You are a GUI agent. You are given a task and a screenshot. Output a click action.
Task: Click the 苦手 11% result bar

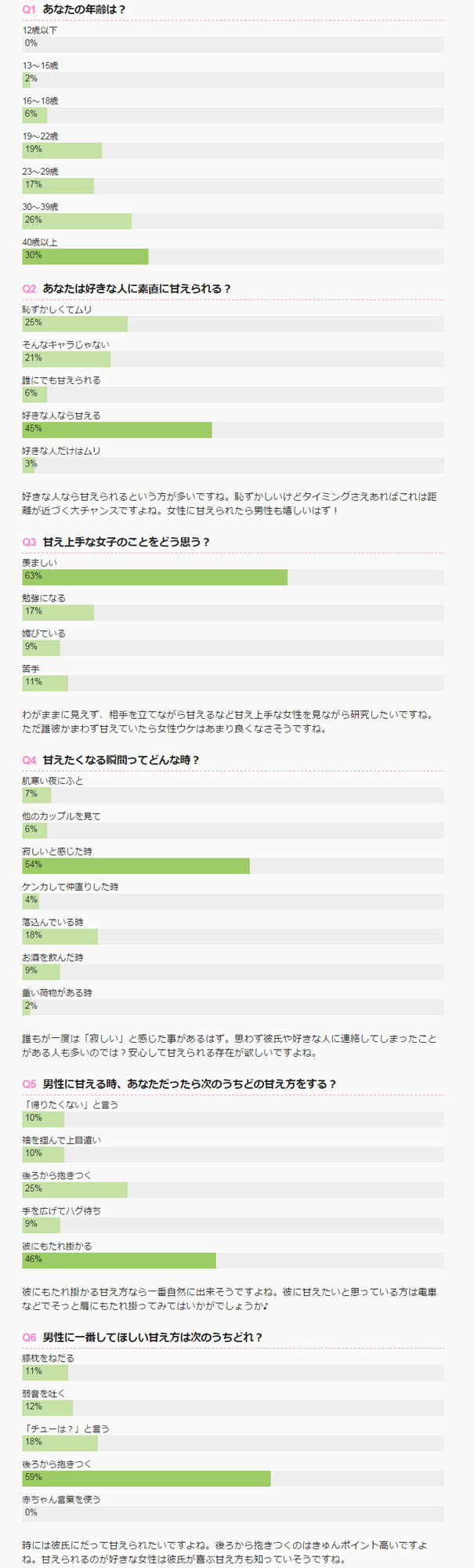45,683
